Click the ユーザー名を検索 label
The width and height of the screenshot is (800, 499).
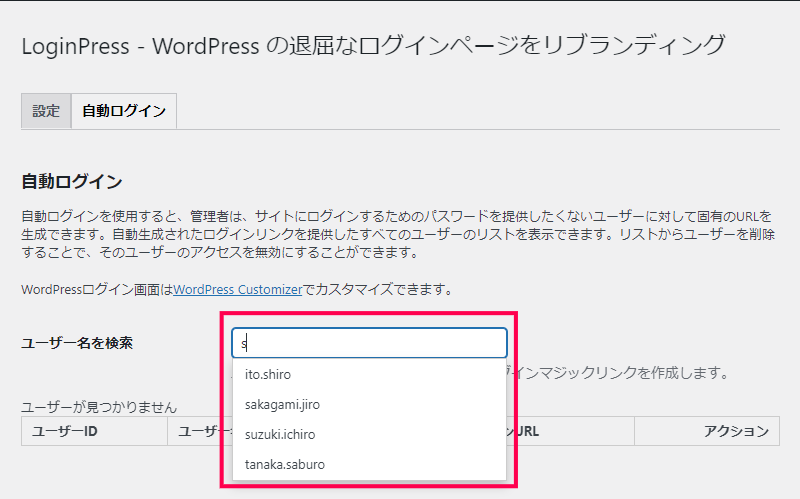77,343
